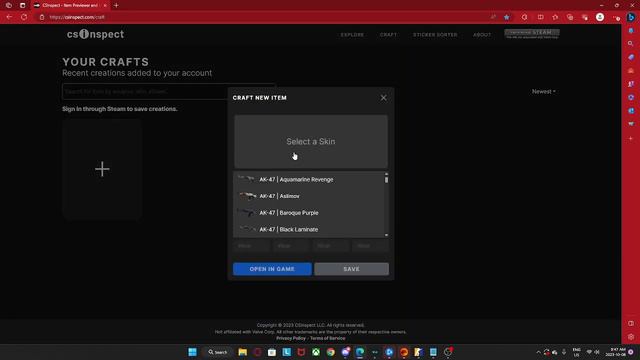Switch to Microsoft Edge on taskbar
This screenshot has height=360, width=640.
[360, 352]
